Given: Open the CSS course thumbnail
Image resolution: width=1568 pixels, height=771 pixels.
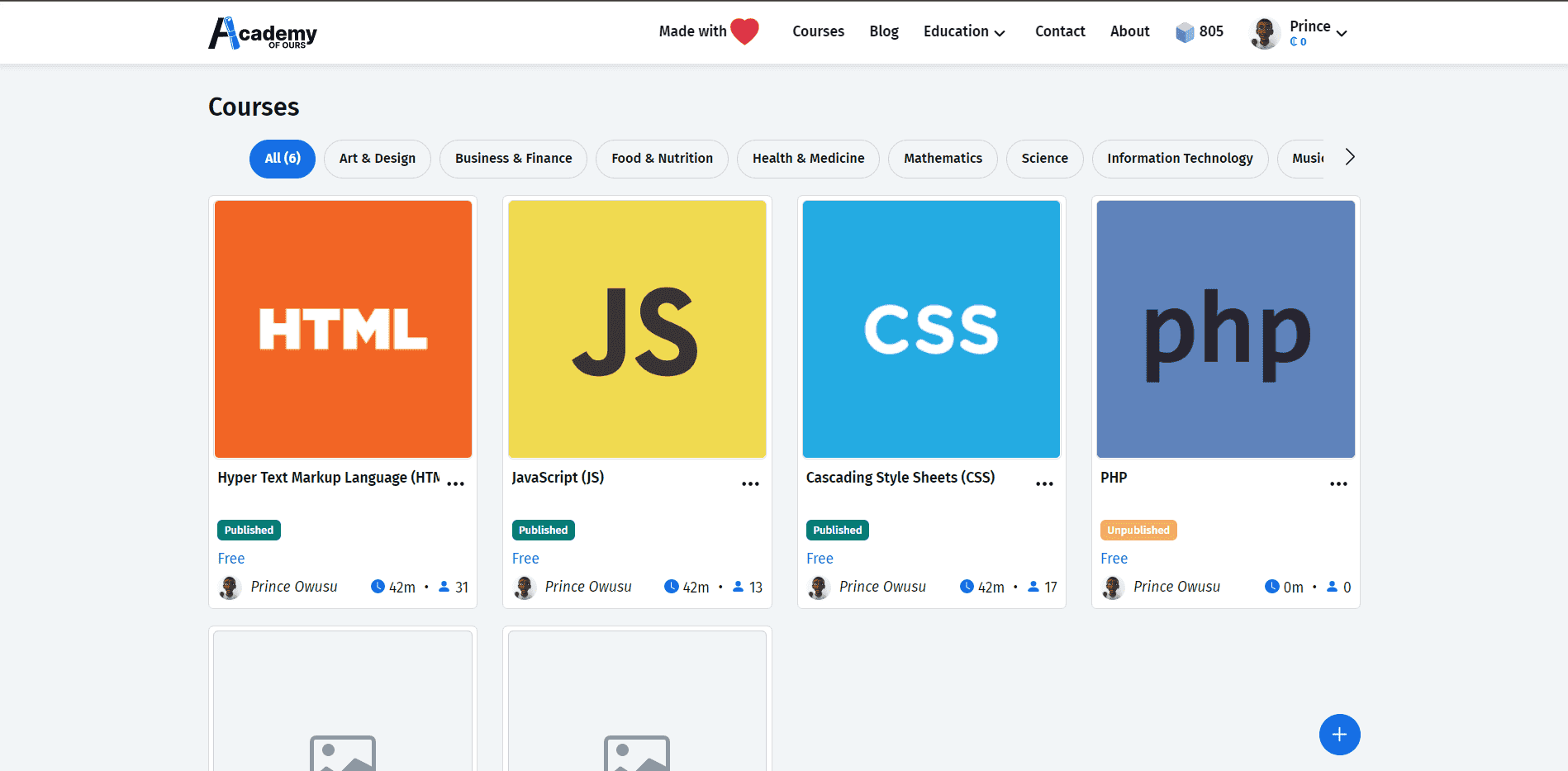Looking at the screenshot, I should coord(931,329).
